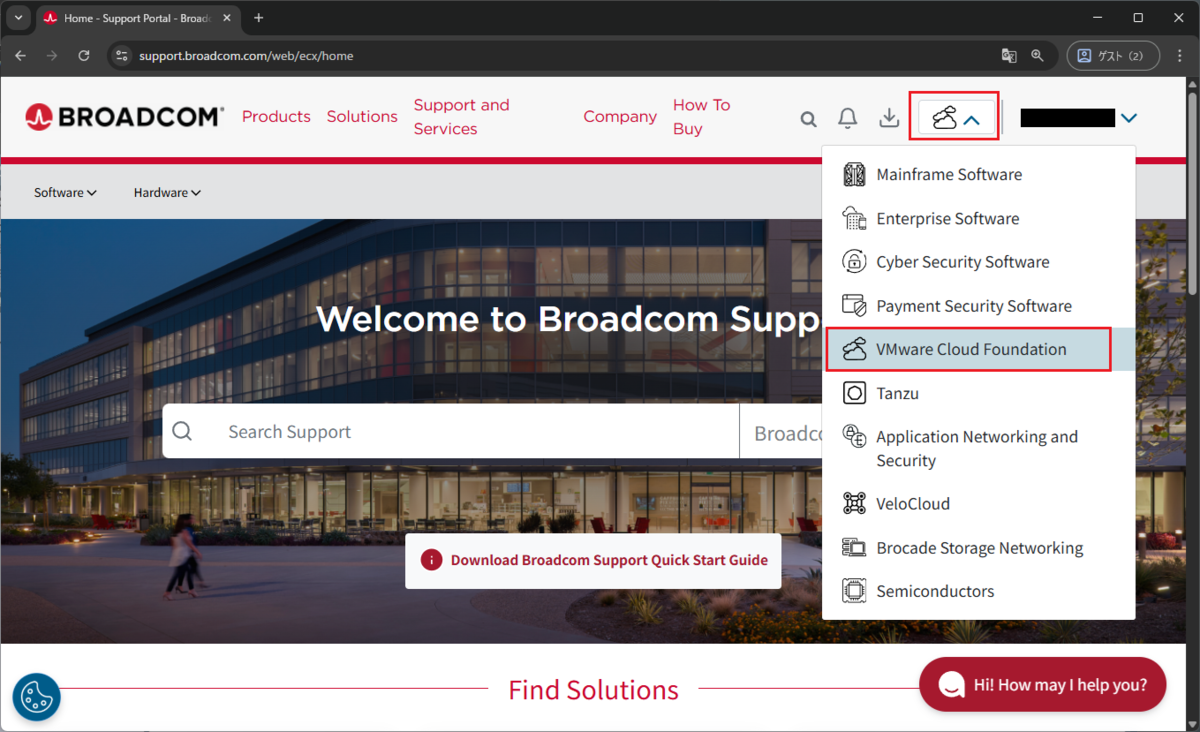
Task: Click the Mainframe Software icon
Action: tap(854, 175)
